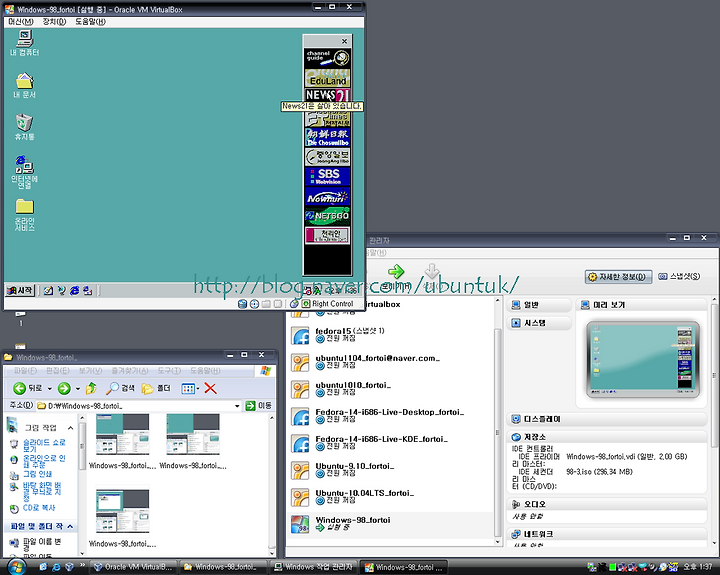720x575 pixels.
Task: Click the Windows 98 preview thumbnail in VirtualBox
Action: [642, 360]
